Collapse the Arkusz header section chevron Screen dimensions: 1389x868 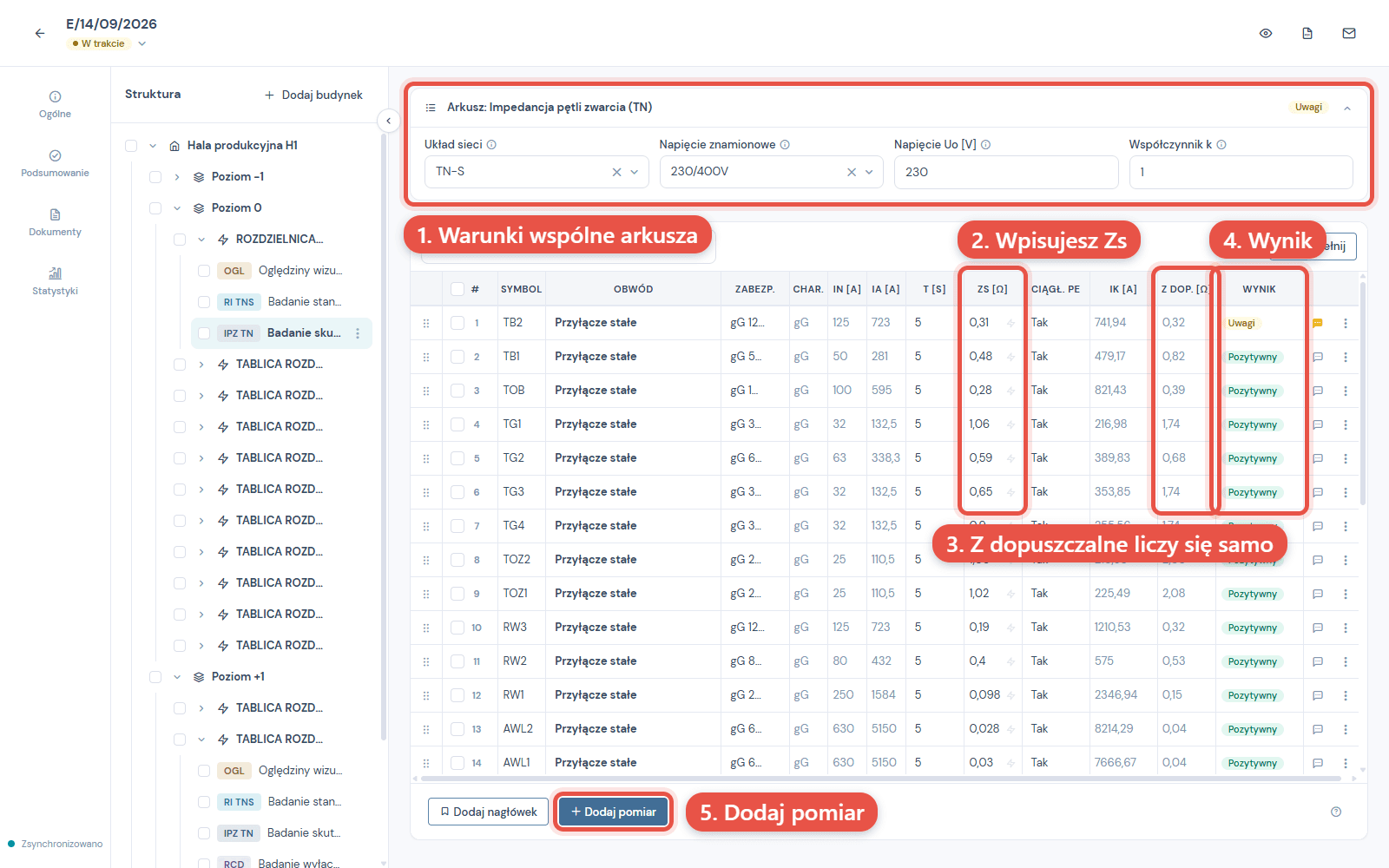1347,108
